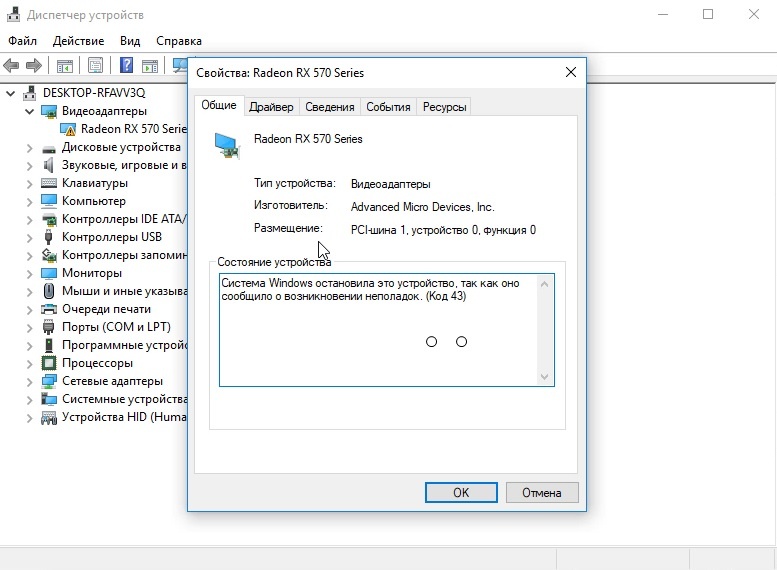Click the Device Manager title bar app icon
This screenshot has width=777, height=570.
tap(13, 14)
